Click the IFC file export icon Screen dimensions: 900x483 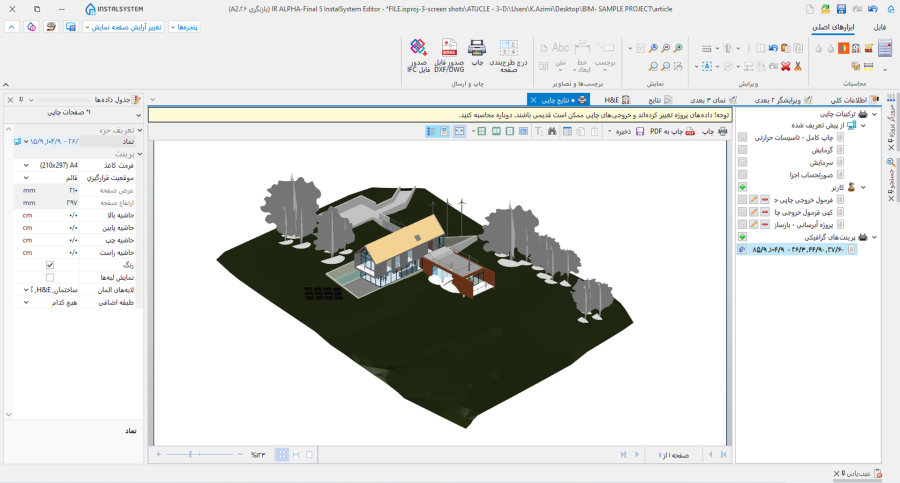tap(419, 48)
